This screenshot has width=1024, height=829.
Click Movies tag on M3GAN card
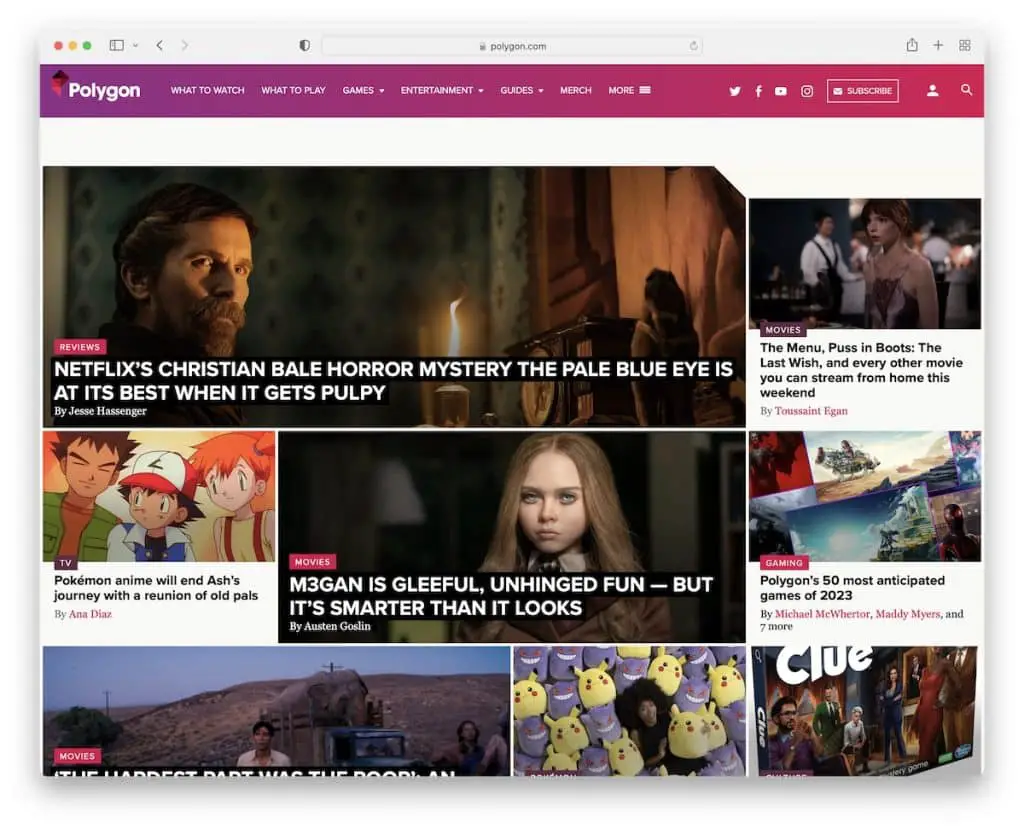tap(312, 562)
